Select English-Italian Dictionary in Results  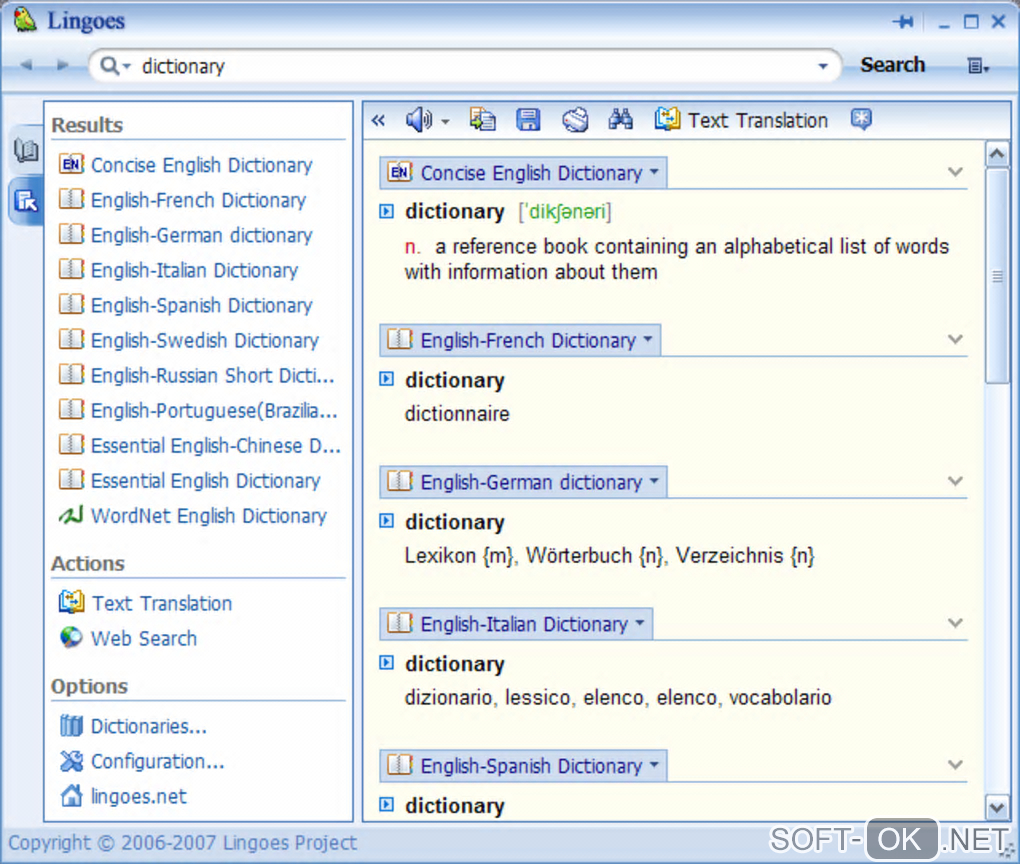click(x=179, y=271)
